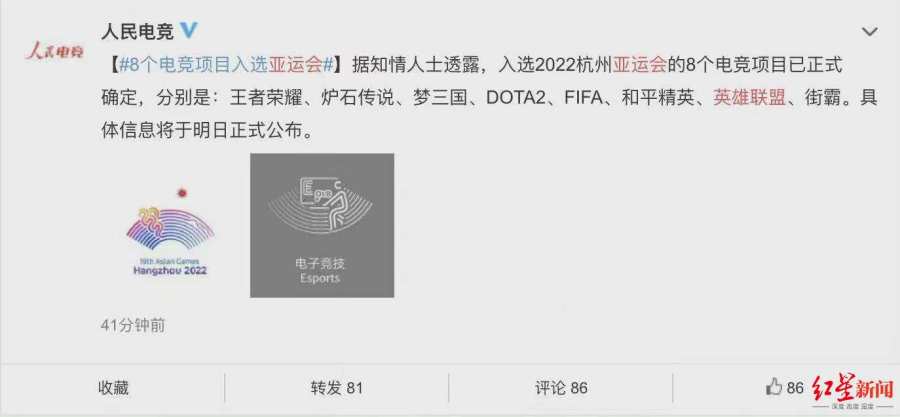This screenshot has height=417, width=900.
Task: Click the blue verified V badge
Action: click(x=188, y=30)
